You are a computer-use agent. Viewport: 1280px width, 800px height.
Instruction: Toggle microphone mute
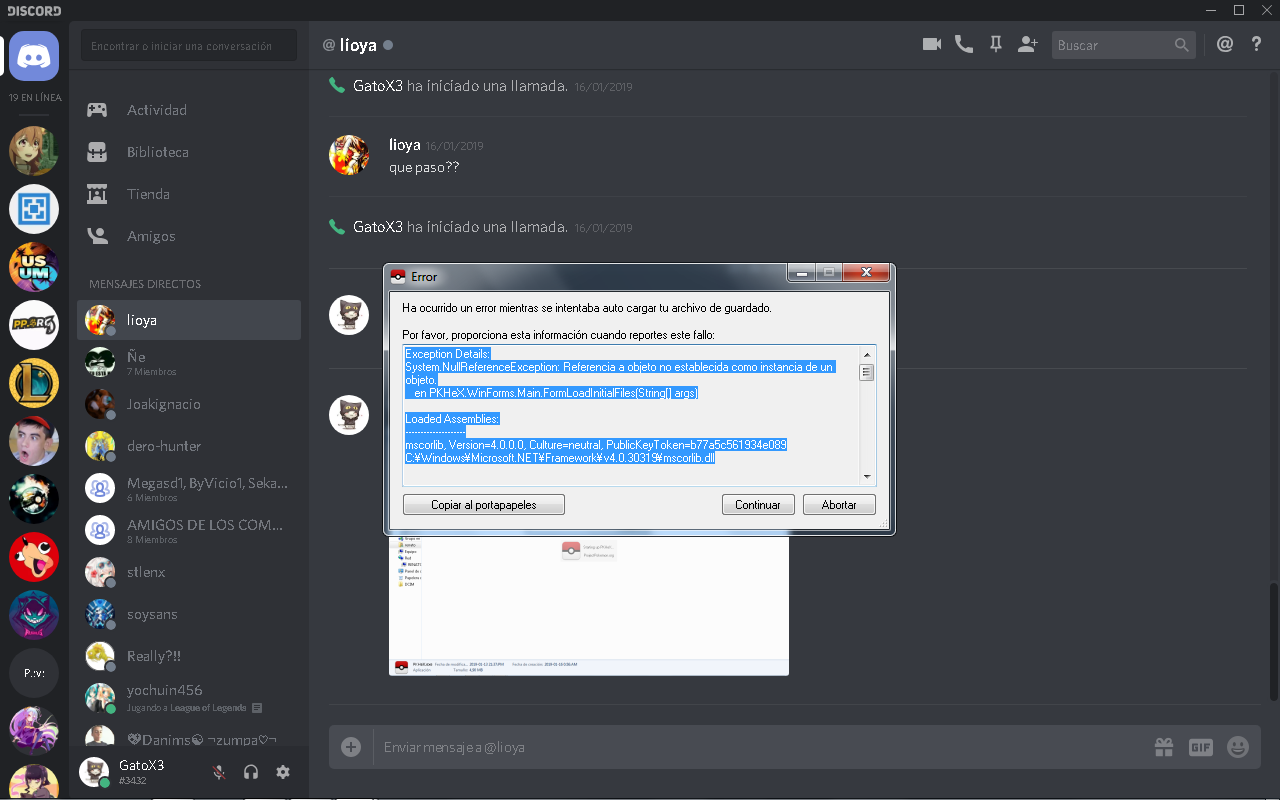pyautogui.click(x=219, y=772)
